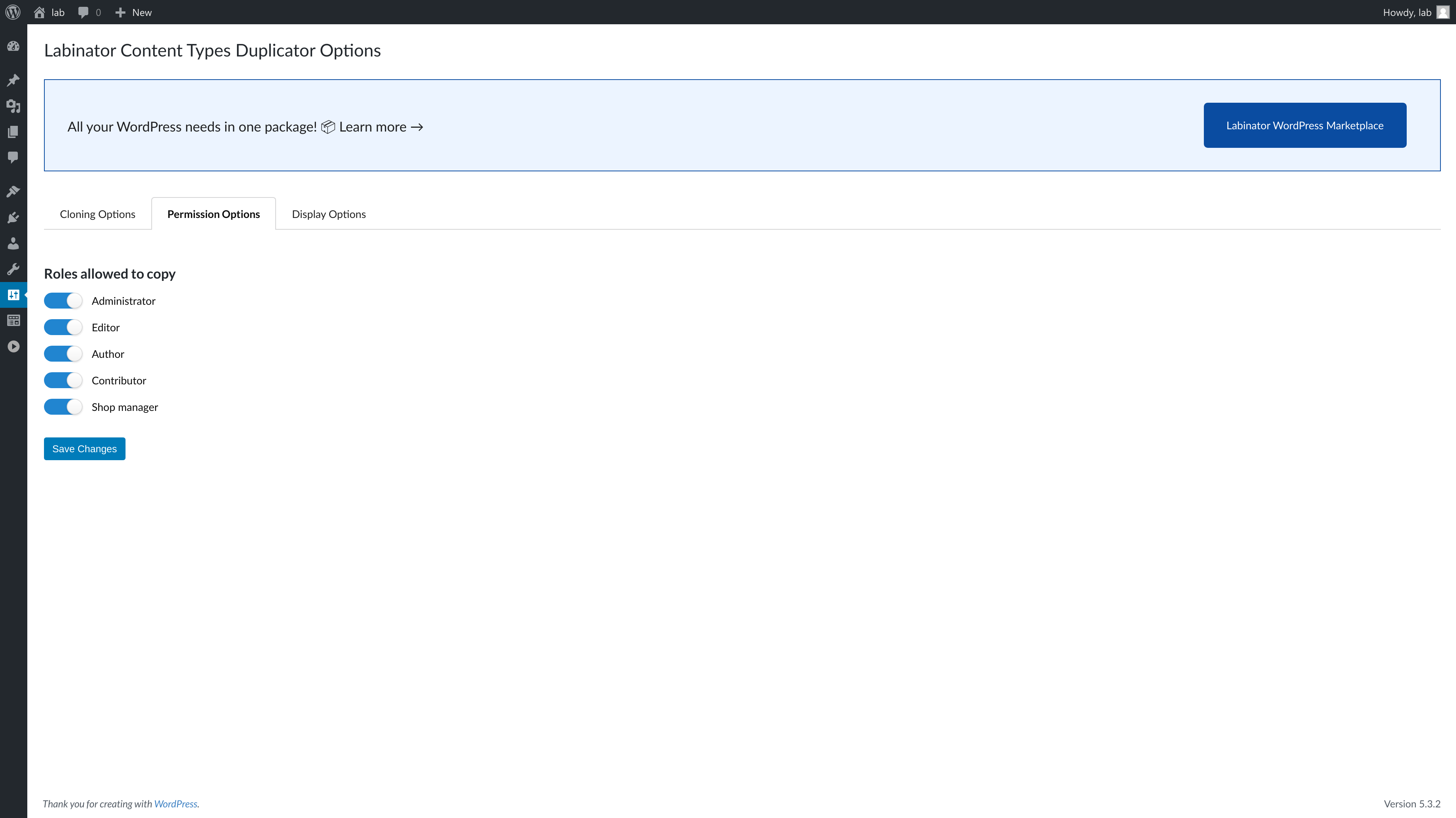Open Plugins sidebar icon
Screen dimensions: 1456x818
coord(14,218)
